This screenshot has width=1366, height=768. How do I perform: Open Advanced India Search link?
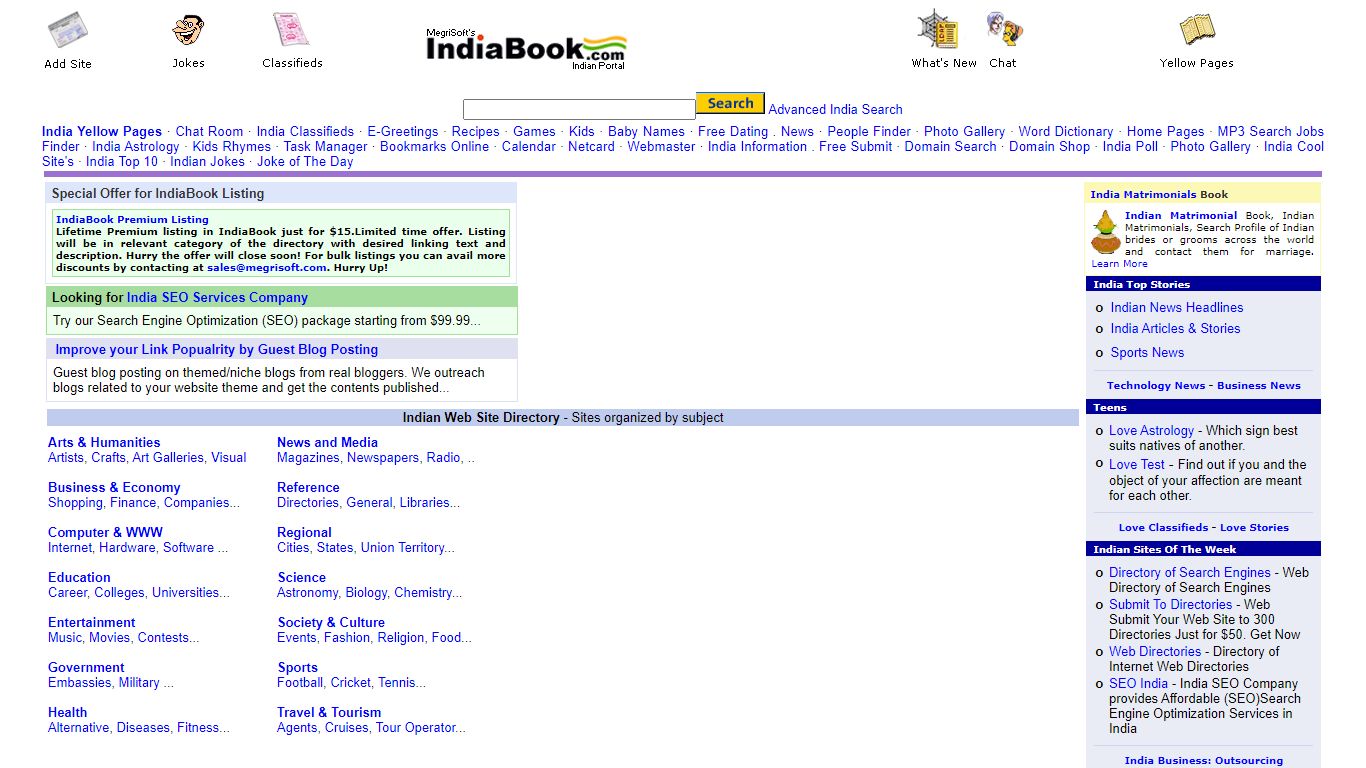(835, 109)
